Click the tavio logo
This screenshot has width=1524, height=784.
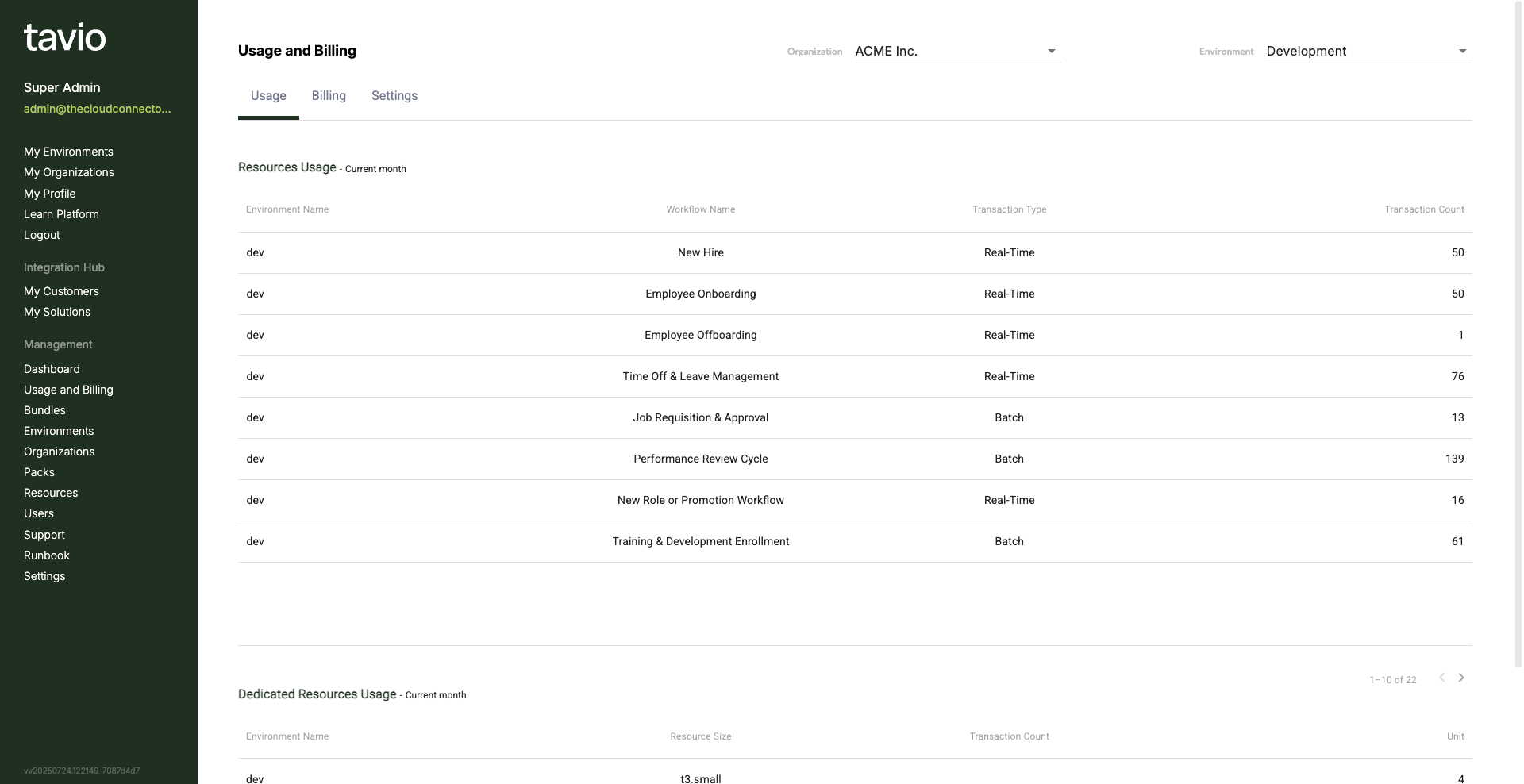(64, 37)
